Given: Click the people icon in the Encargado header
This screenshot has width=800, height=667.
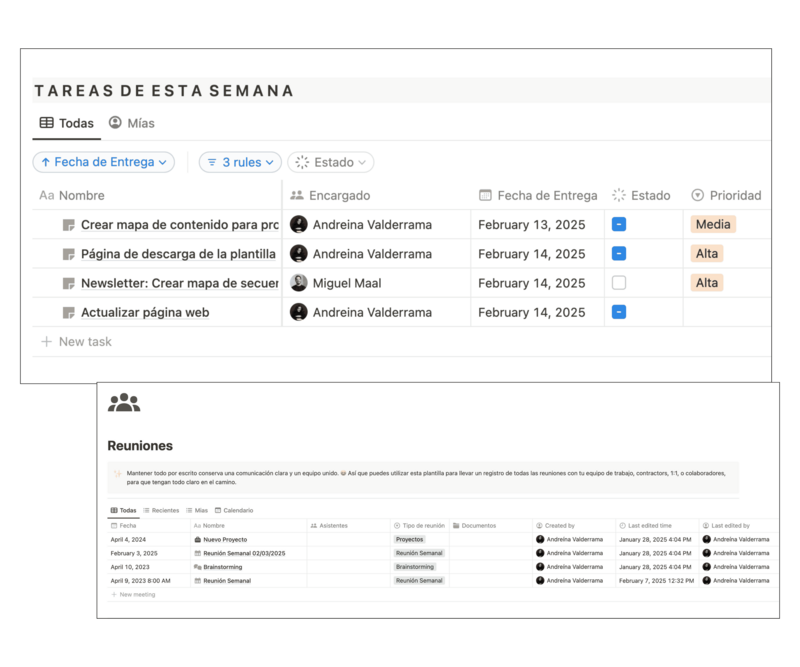Looking at the screenshot, I should [x=297, y=195].
